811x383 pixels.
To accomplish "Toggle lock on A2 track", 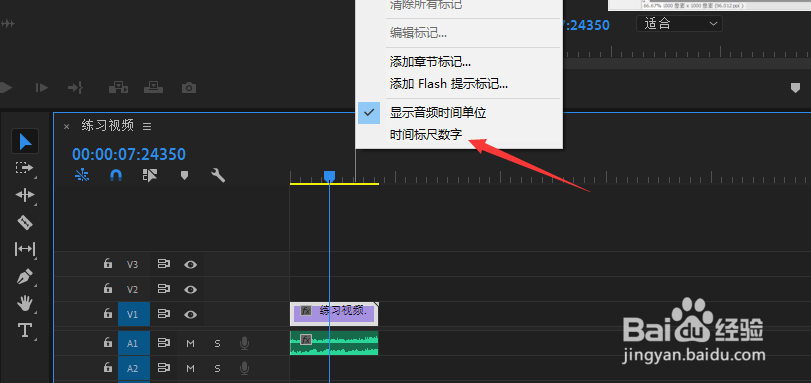I will (x=108, y=368).
